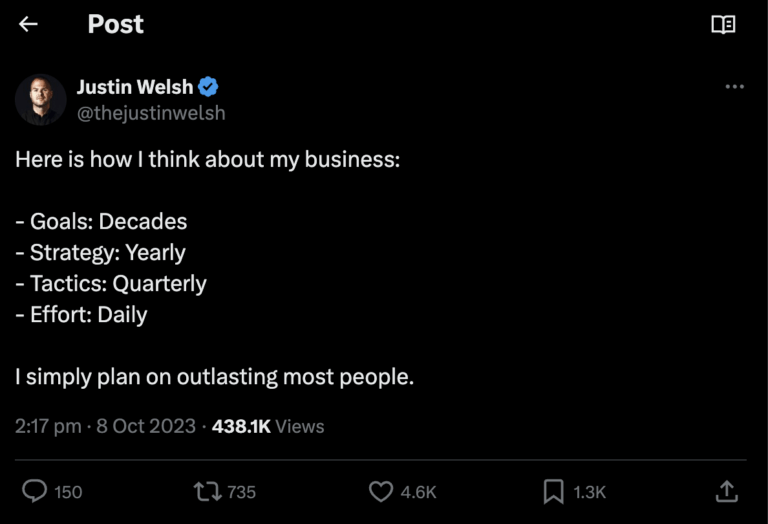Open the three-dot more options menu
Screen dimensions: 768x524
click(x=735, y=87)
